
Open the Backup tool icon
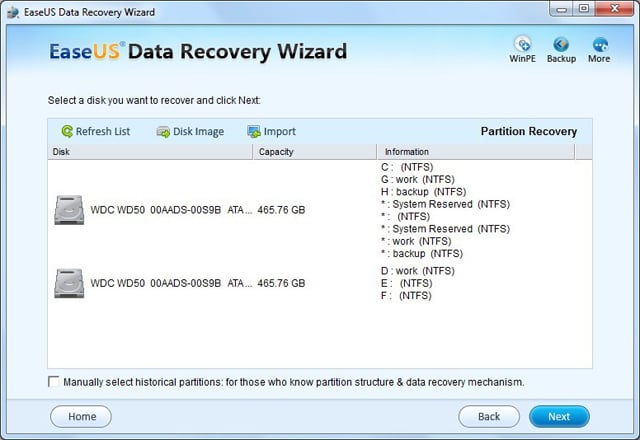click(561, 44)
